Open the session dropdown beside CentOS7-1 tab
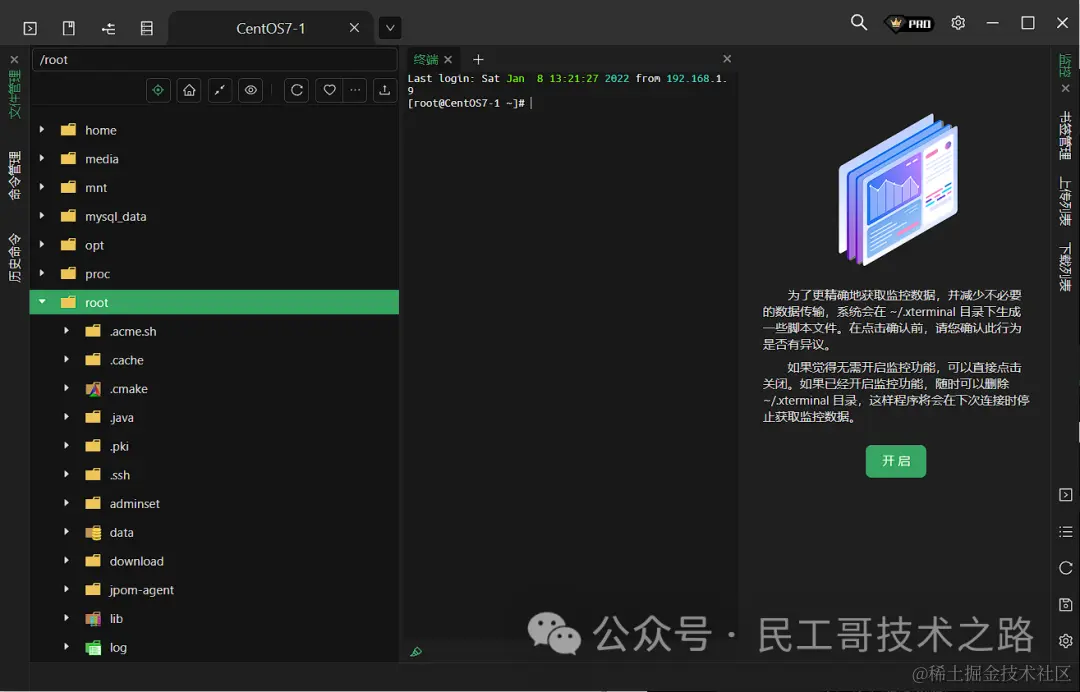The height and width of the screenshot is (692, 1080). [x=389, y=28]
